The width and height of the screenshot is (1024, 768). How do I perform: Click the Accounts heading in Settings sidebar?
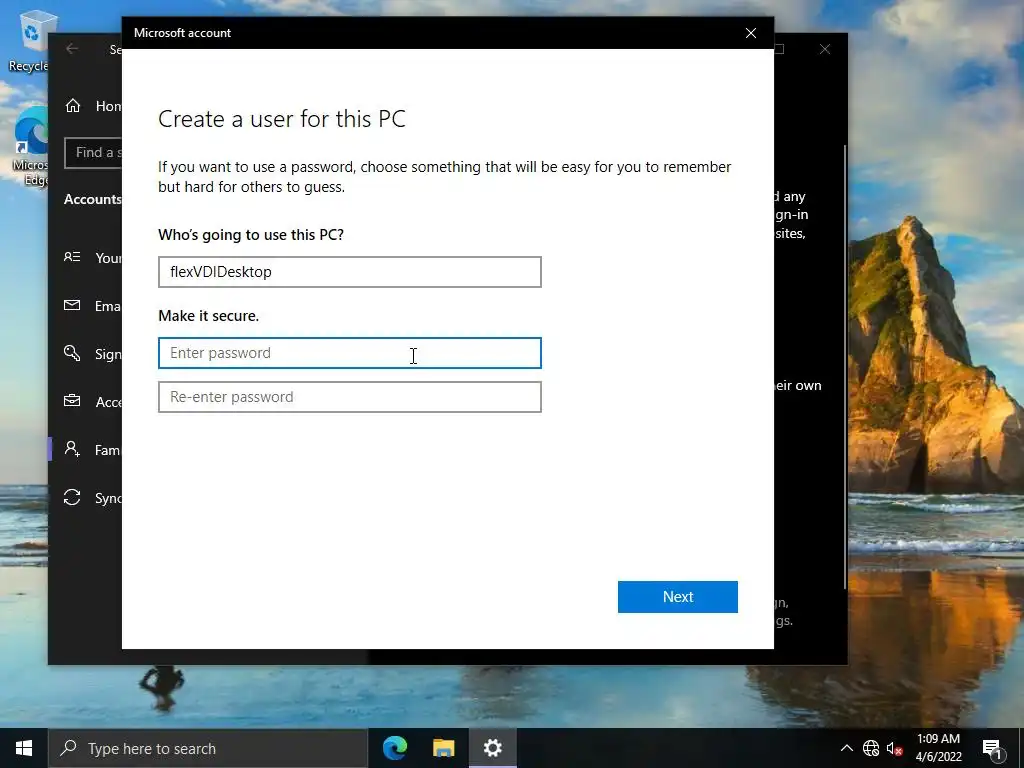[92, 199]
